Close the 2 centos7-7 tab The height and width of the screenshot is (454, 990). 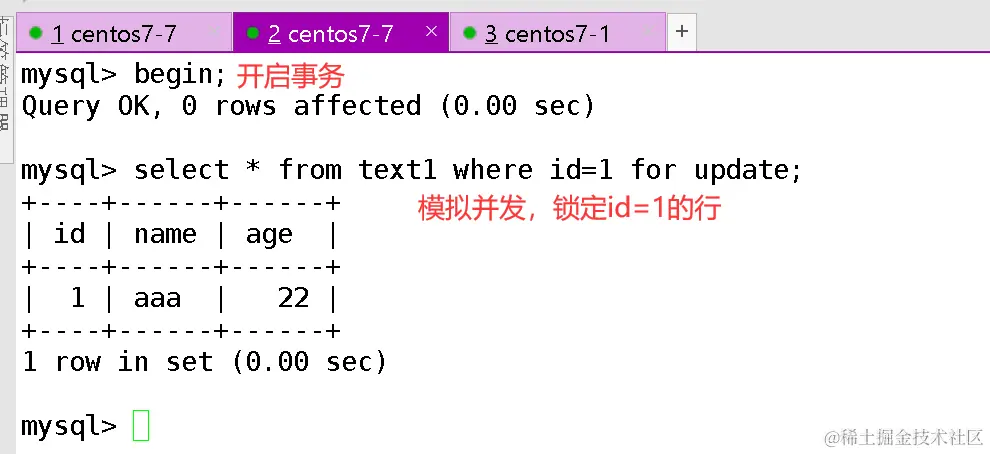[x=431, y=32]
